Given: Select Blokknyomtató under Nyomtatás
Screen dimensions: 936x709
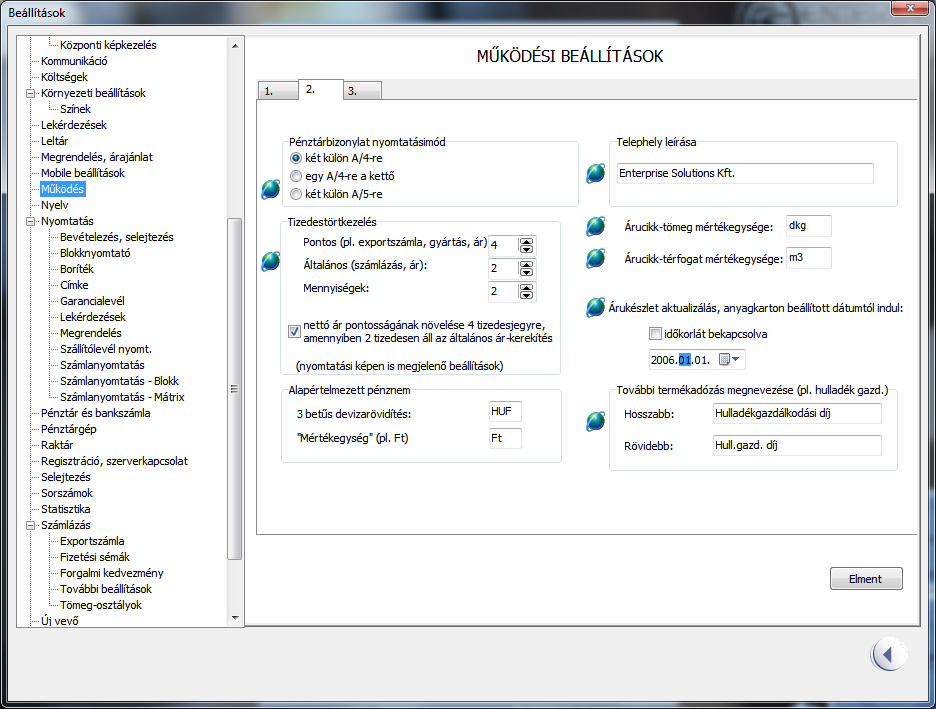Looking at the screenshot, I should pyautogui.click(x=95, y=253).
